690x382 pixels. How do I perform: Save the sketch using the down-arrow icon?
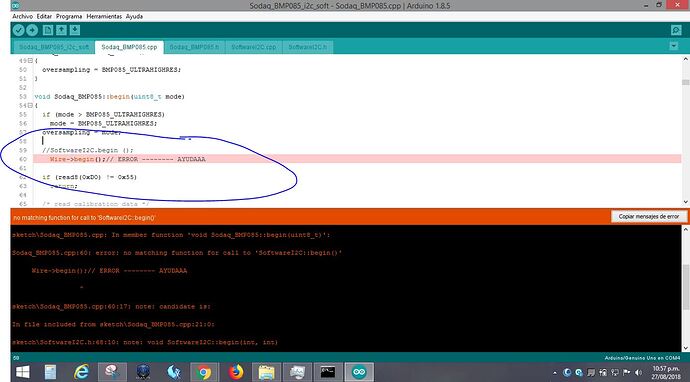[75, 30]
